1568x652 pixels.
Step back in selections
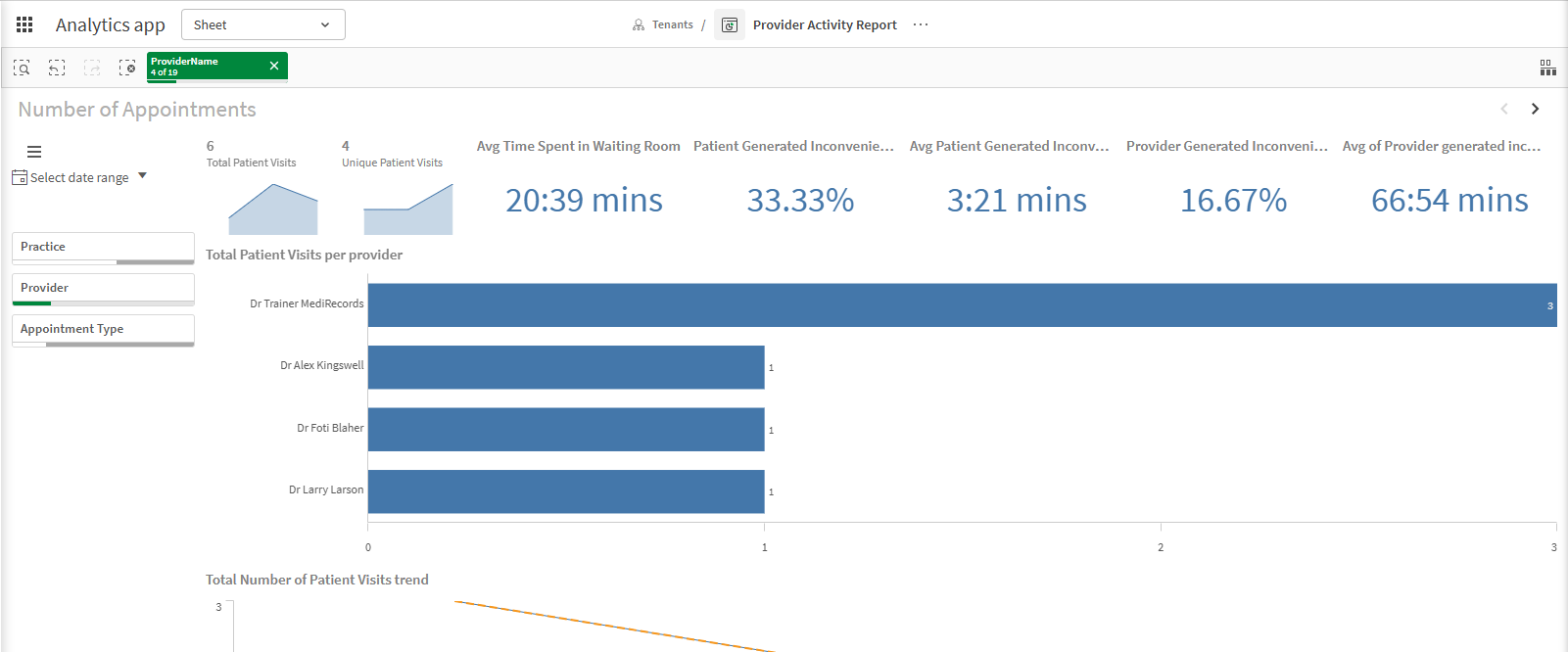point(57,68)
